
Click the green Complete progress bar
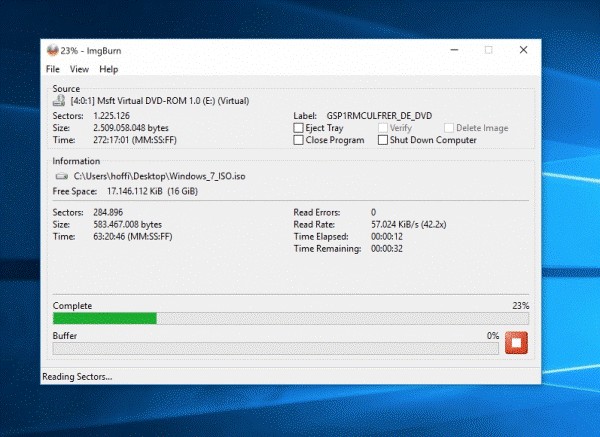tap(291, 318)
